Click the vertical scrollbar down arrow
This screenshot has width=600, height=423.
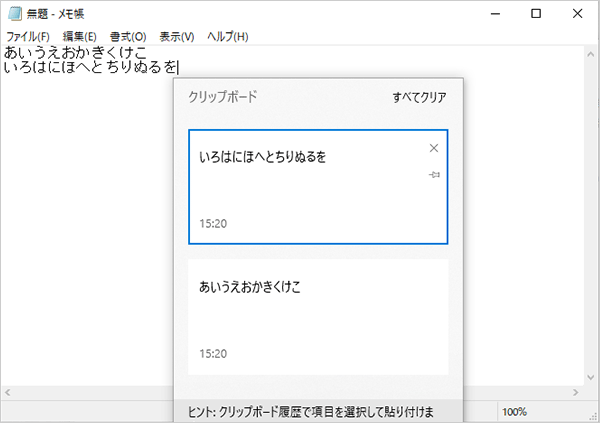(590, 377)
